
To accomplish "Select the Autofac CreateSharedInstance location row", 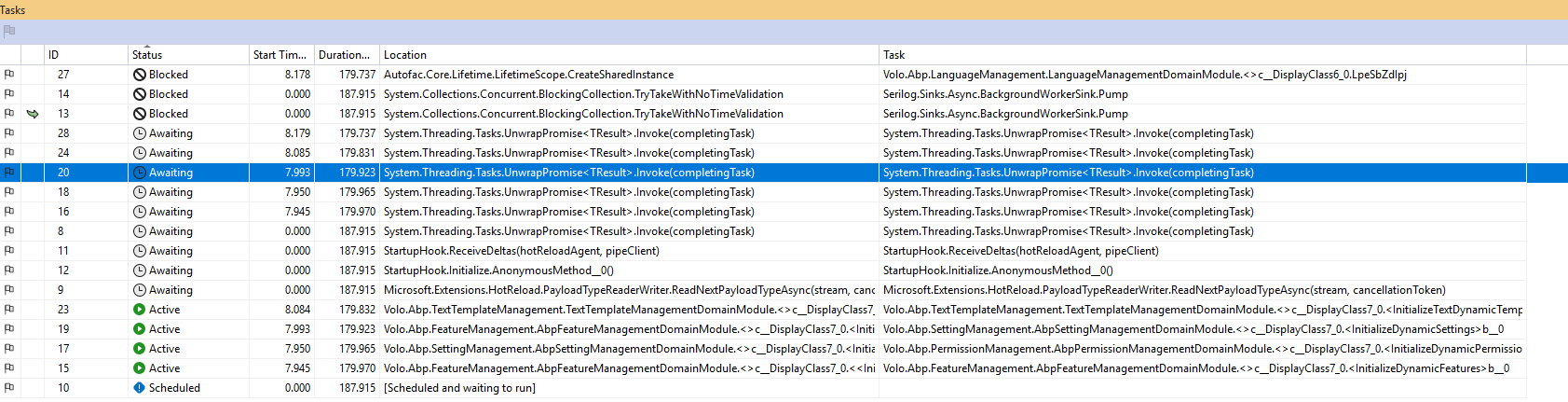I will coord(528,75).
